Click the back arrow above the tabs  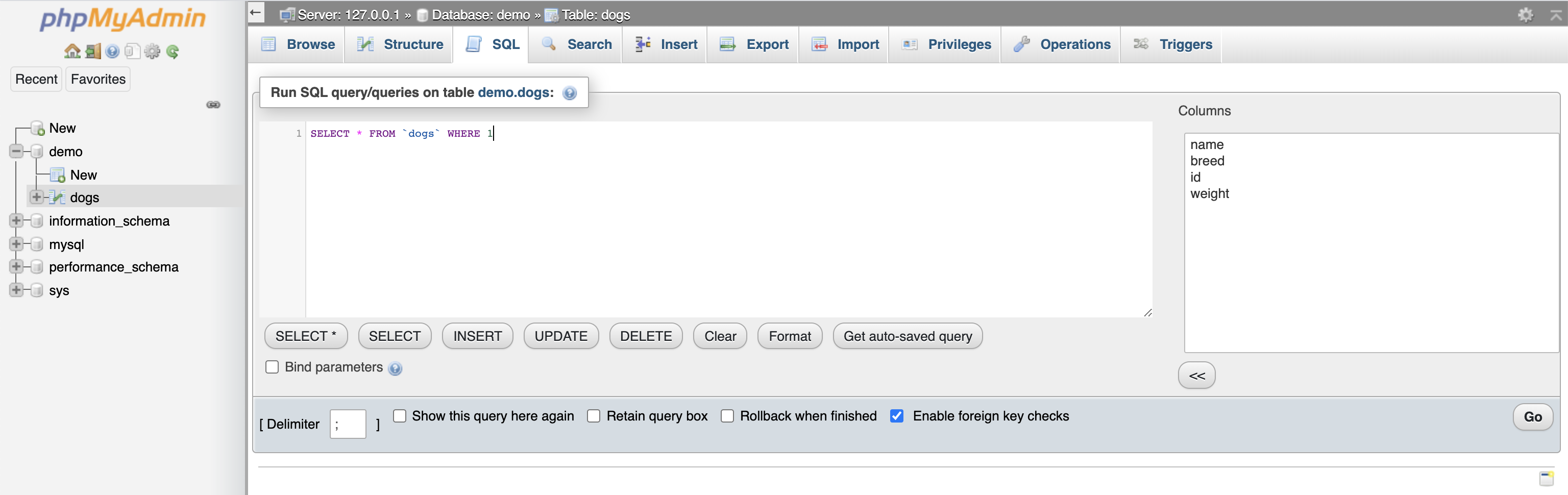pyautogui.click(x=255, y=12)
